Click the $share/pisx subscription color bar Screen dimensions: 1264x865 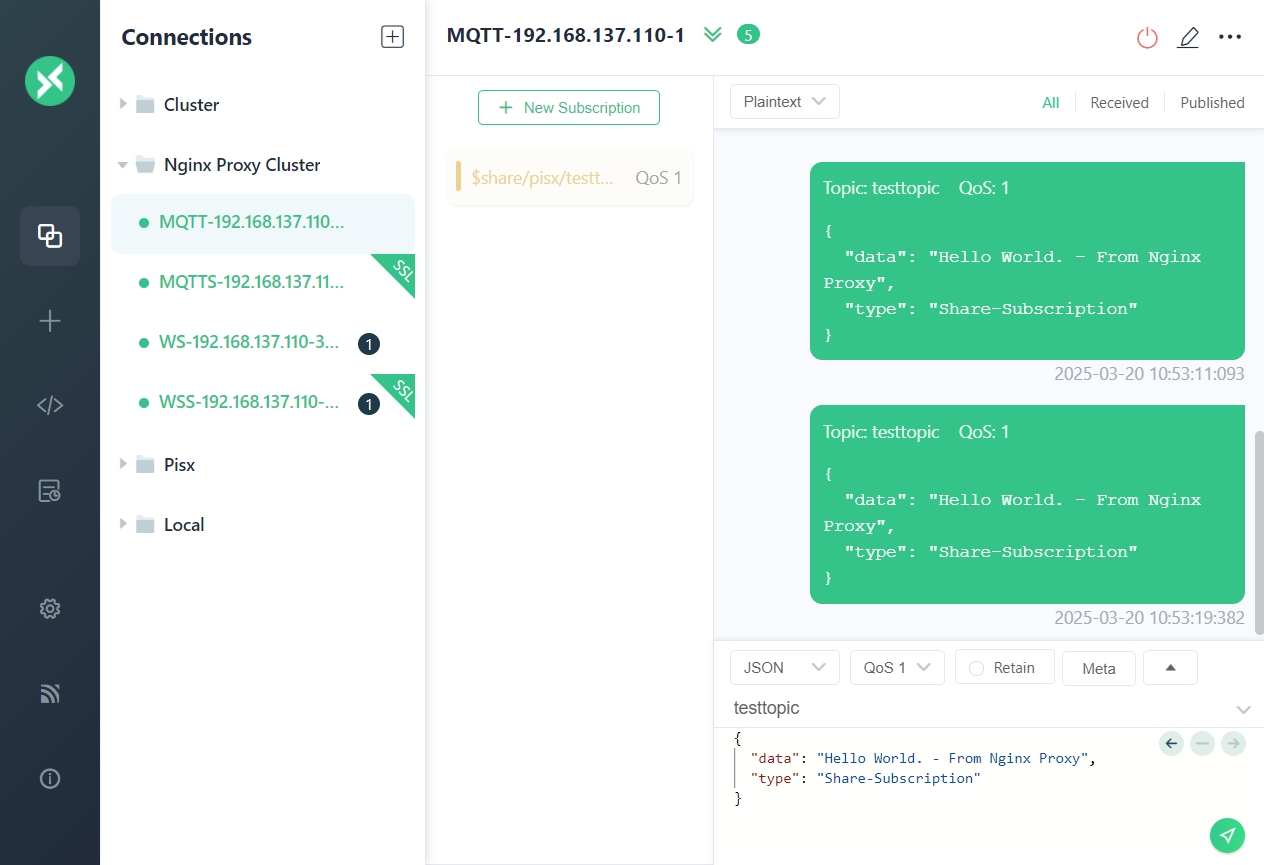[x=459, y=177]
